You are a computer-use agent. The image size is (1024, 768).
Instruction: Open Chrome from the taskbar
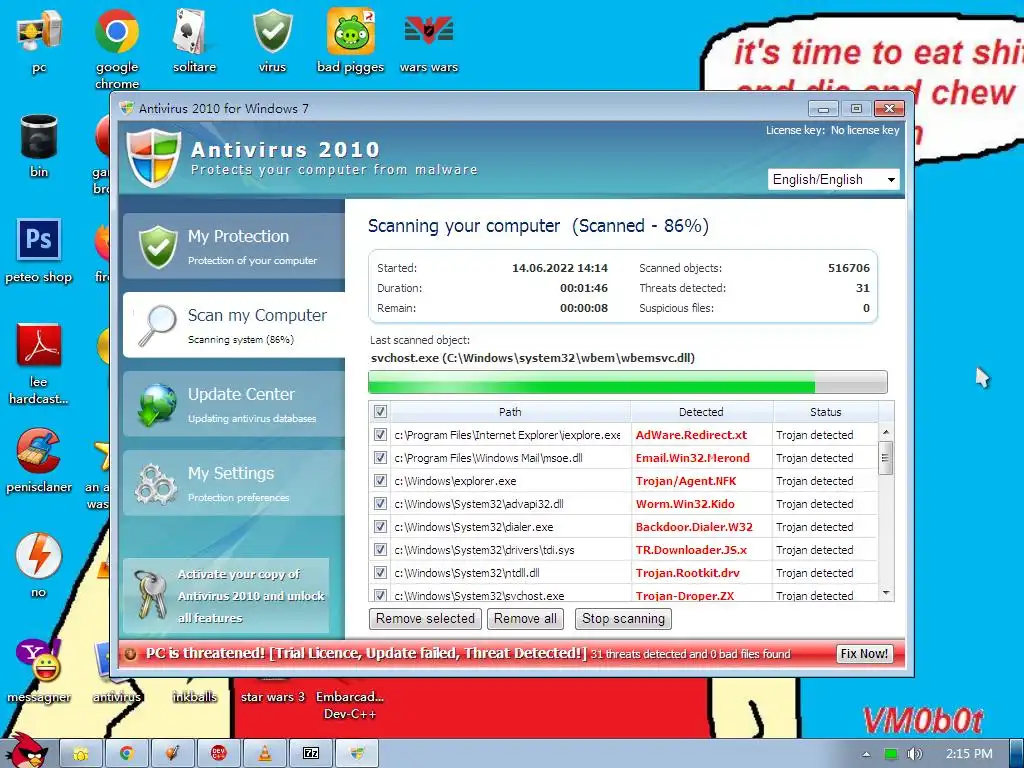[127, 754]
